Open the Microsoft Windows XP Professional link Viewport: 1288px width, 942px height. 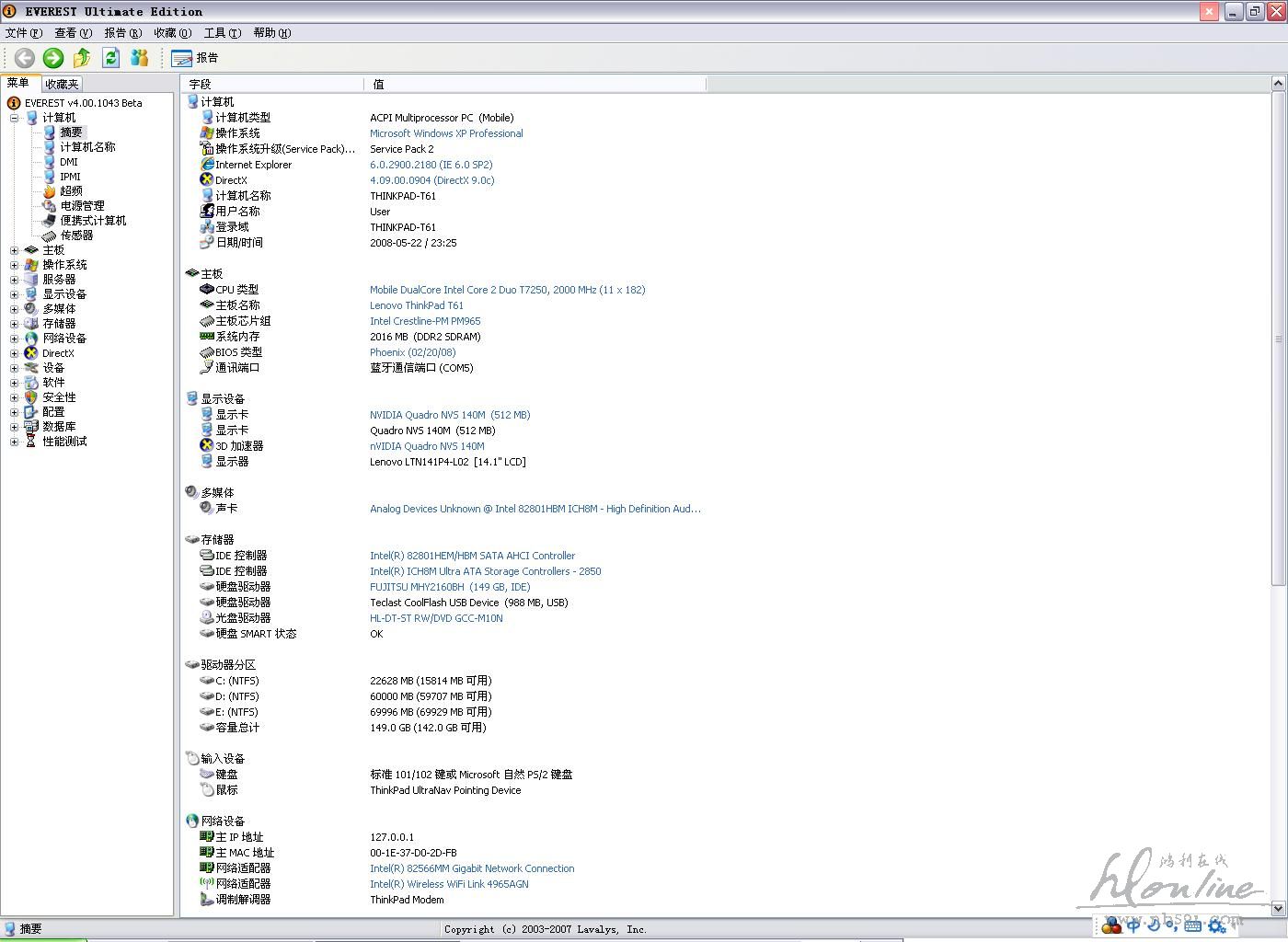[446, 133]
